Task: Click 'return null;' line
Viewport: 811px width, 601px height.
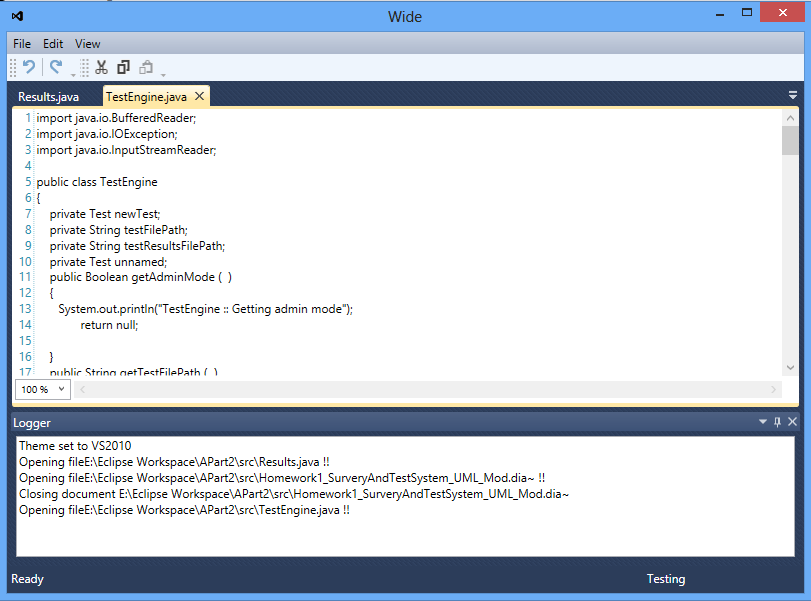Action: pos(109,325)
